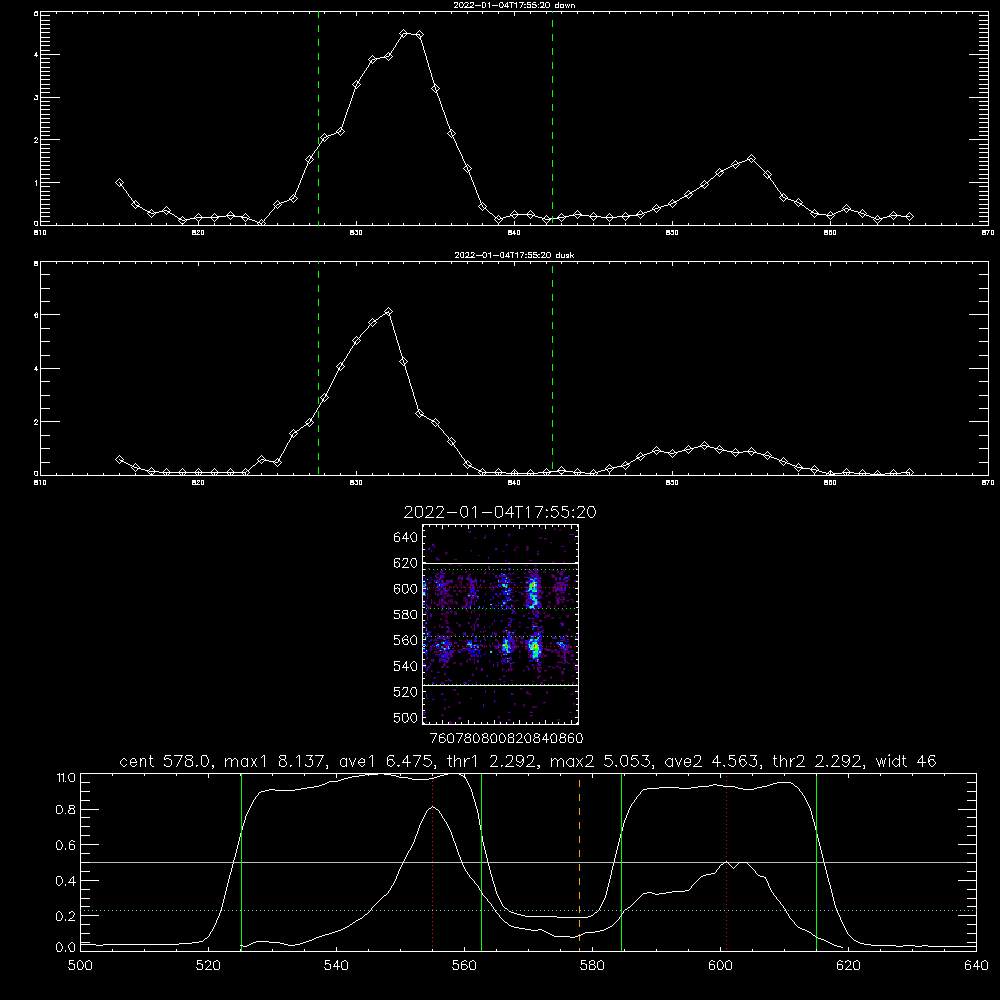Click heatmap y-axis label "580"

(405, 615)
